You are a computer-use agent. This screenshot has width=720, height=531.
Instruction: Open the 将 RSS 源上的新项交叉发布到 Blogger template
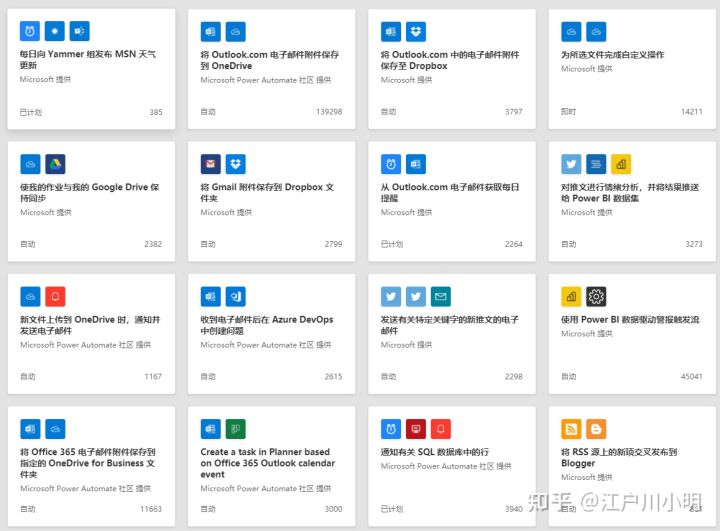pos(632,466)
